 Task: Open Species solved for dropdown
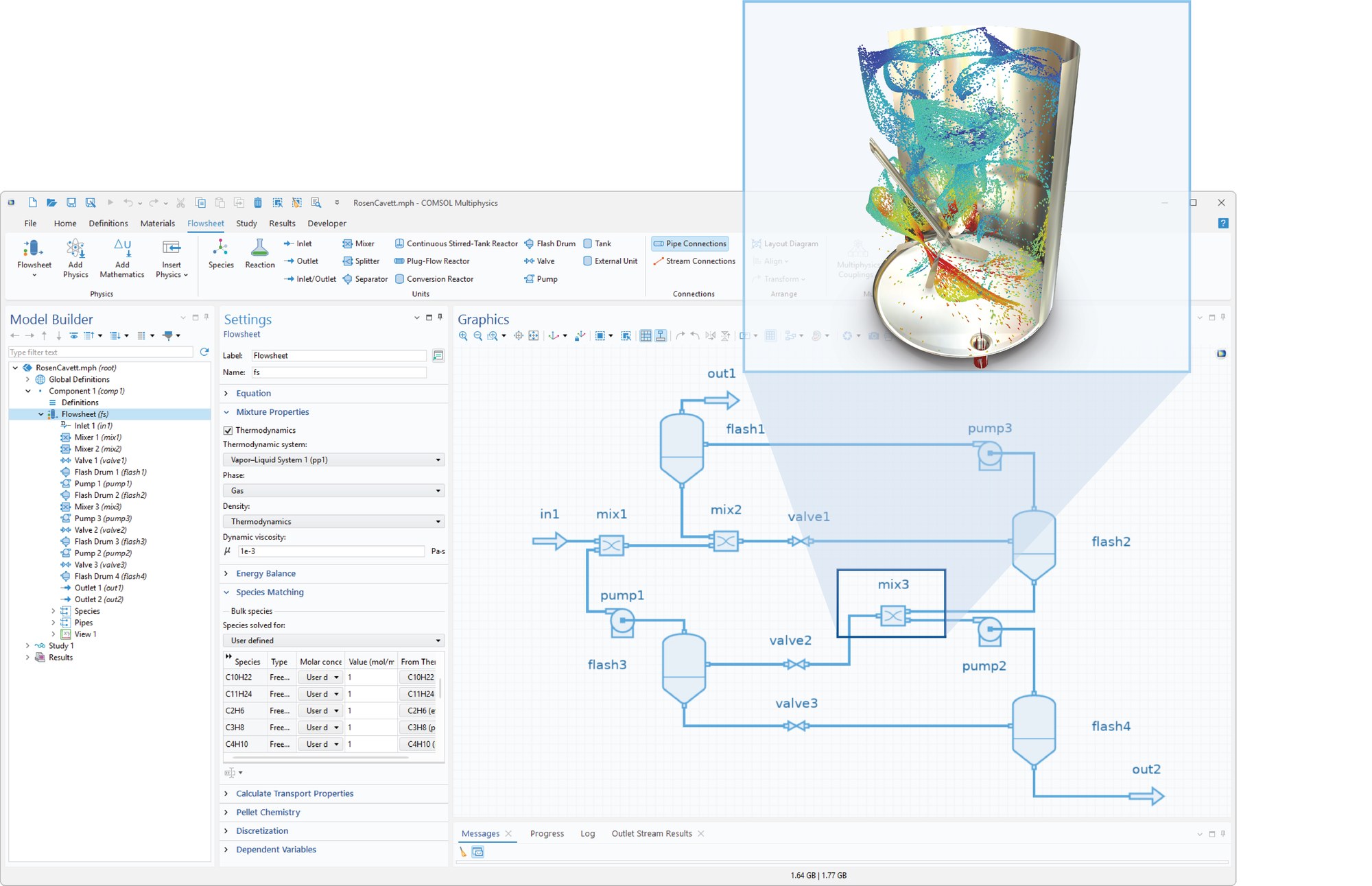pyautogui.click(x=333, y=640)
